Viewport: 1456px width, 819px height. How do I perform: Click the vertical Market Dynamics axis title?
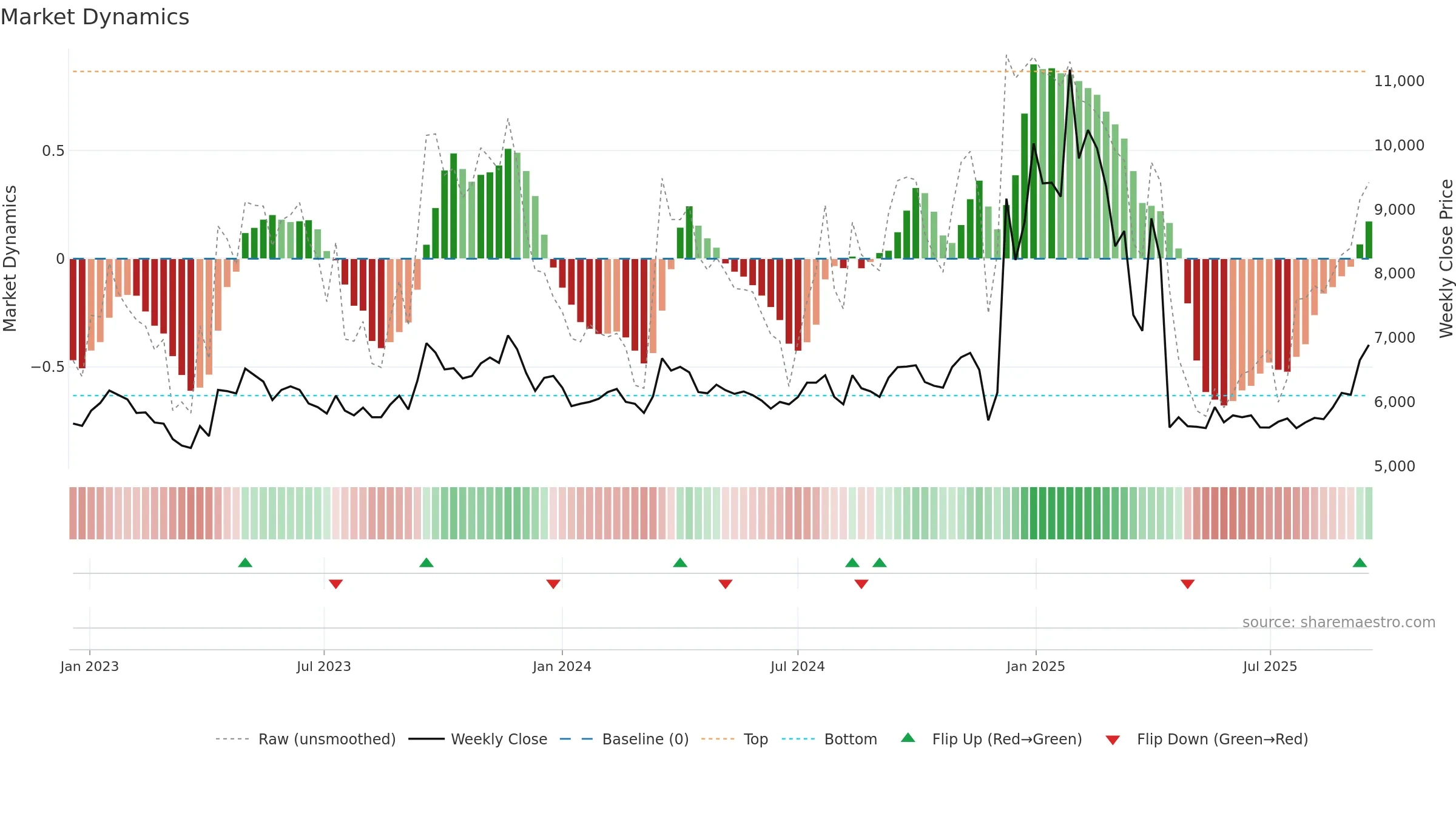pos(10,258)
